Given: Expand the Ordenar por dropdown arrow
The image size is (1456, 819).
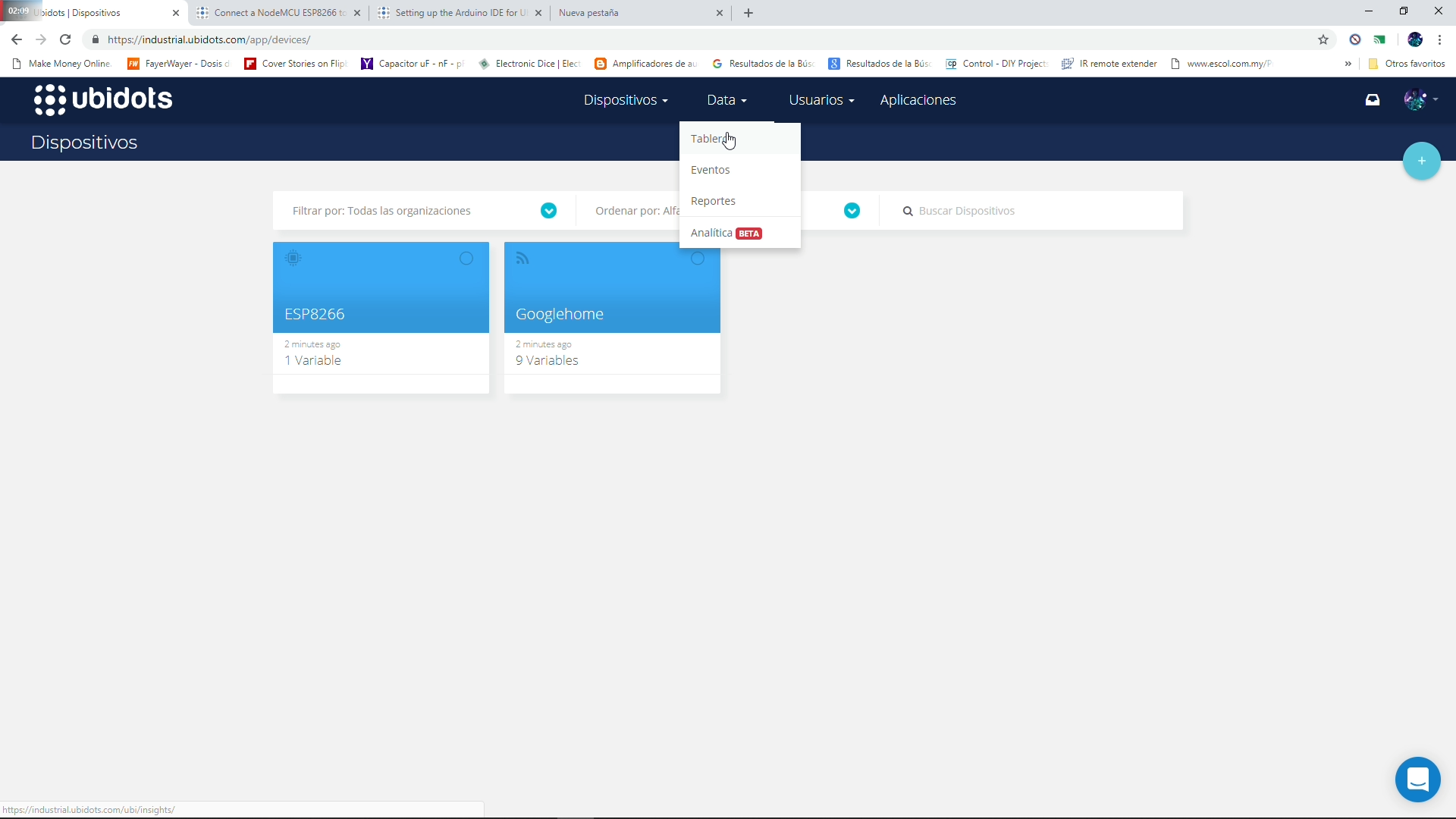Looking at the screenshot, I should (x=852, y=211).
